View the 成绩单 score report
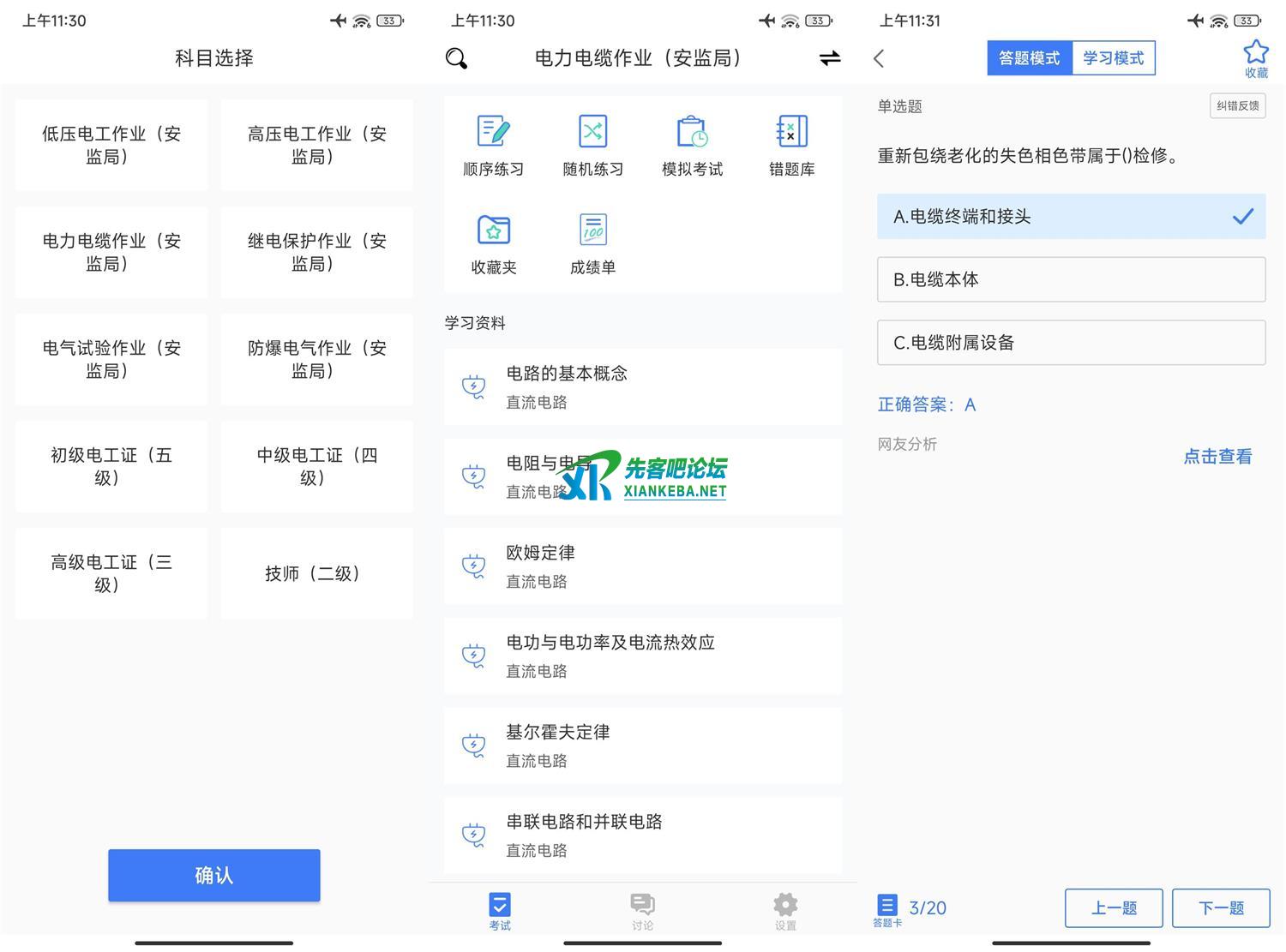 (592, 244)
